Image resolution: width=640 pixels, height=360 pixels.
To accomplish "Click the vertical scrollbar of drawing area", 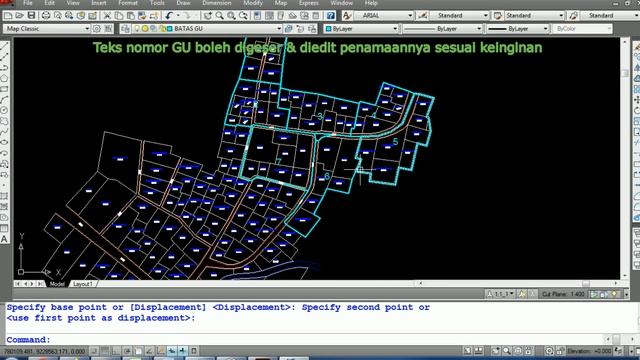I will tap(625, 158).
